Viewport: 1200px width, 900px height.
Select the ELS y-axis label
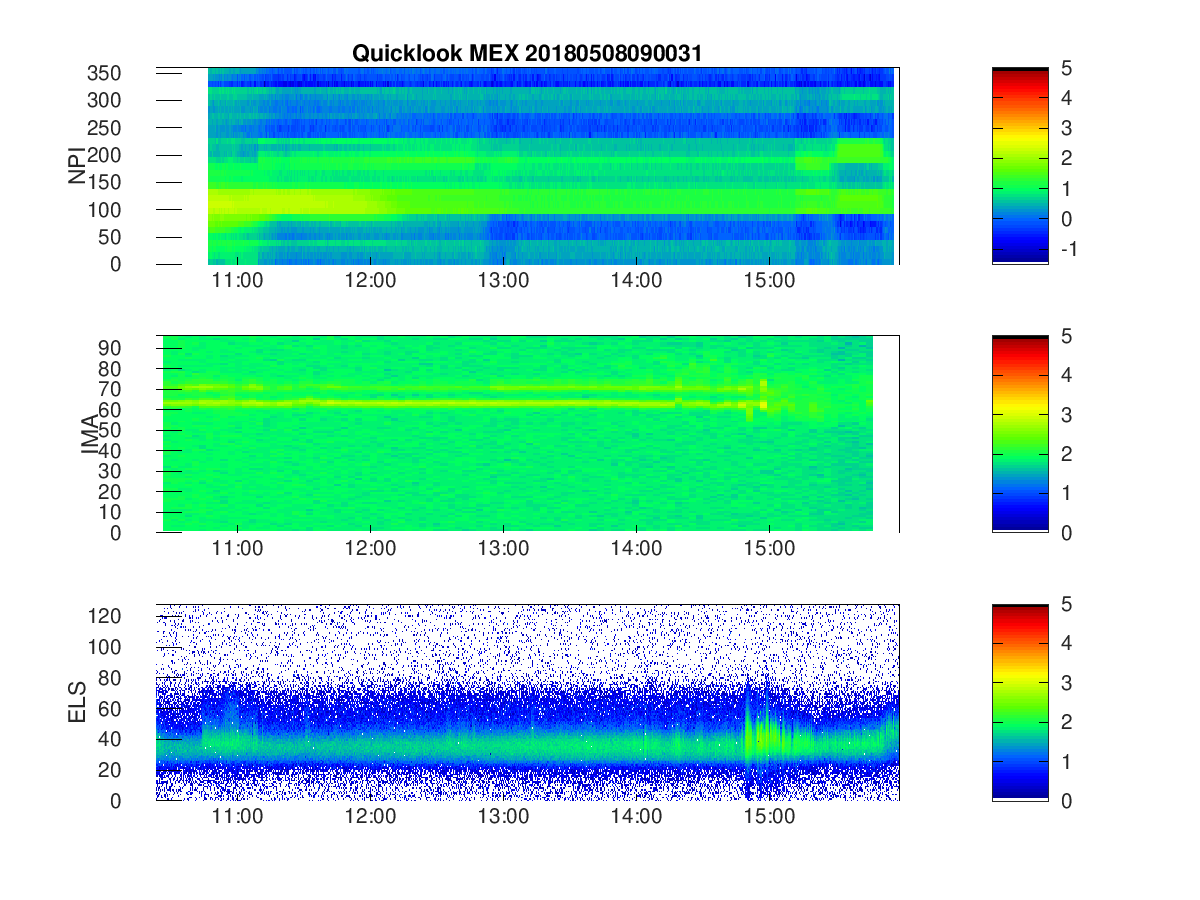coord(77,702)
